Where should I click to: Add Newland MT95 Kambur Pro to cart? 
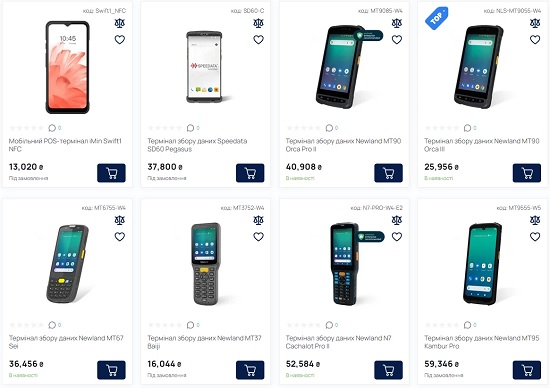527,370
